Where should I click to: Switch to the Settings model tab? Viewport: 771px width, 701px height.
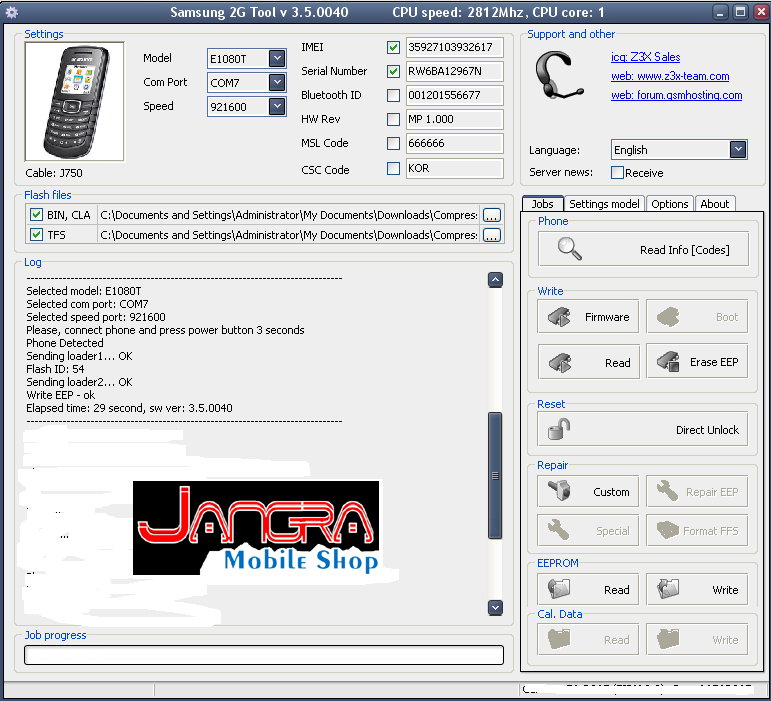coord(604,204)
